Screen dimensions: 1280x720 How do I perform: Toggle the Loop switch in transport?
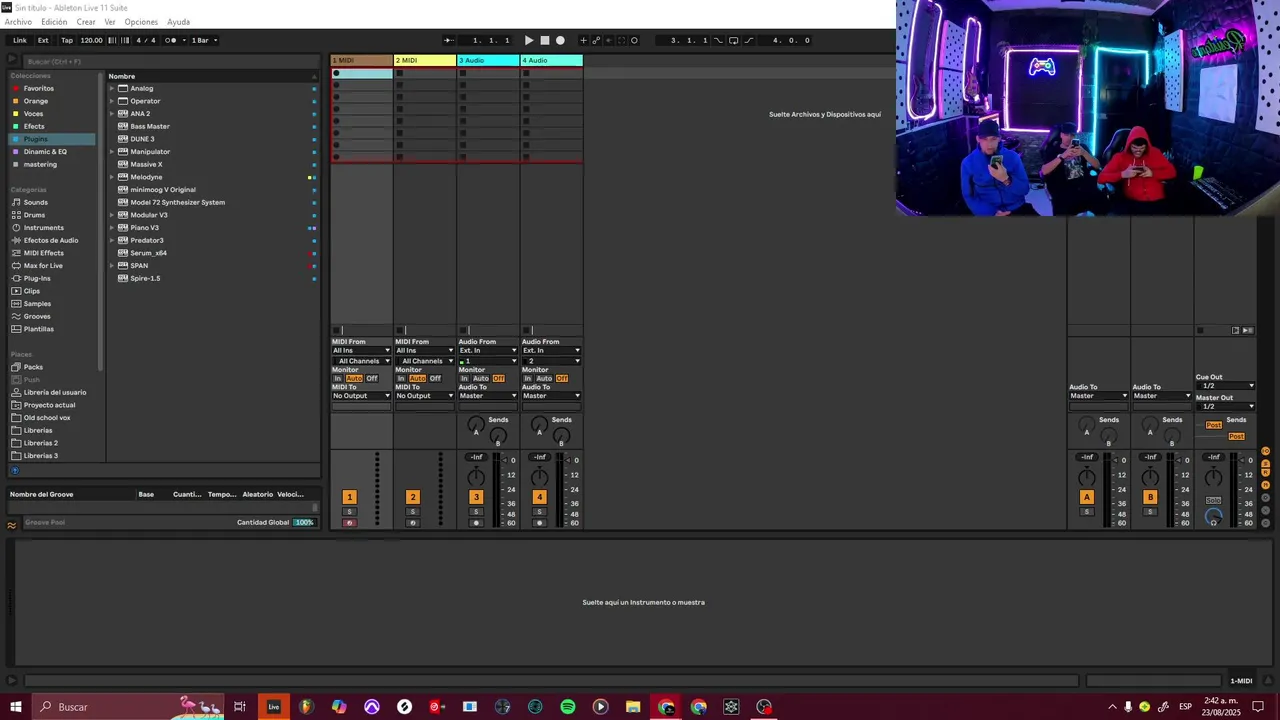click(x=733, y=40)
